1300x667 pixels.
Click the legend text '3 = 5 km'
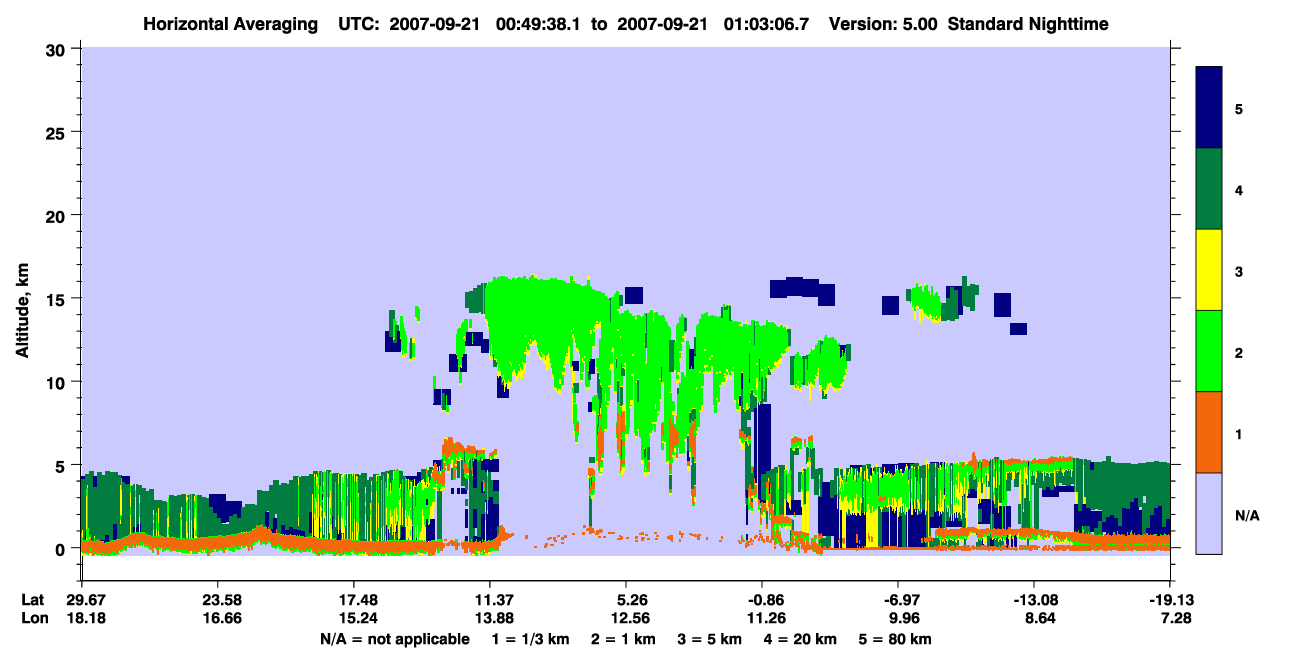tap(710, 639)
